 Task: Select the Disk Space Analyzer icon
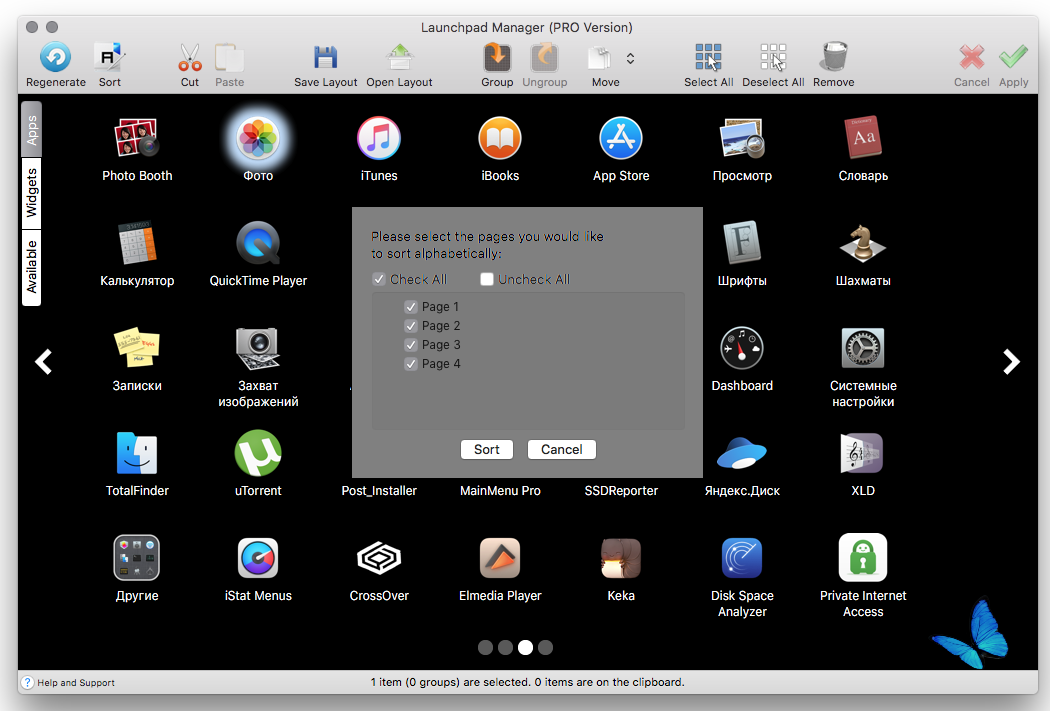point(742,558)
